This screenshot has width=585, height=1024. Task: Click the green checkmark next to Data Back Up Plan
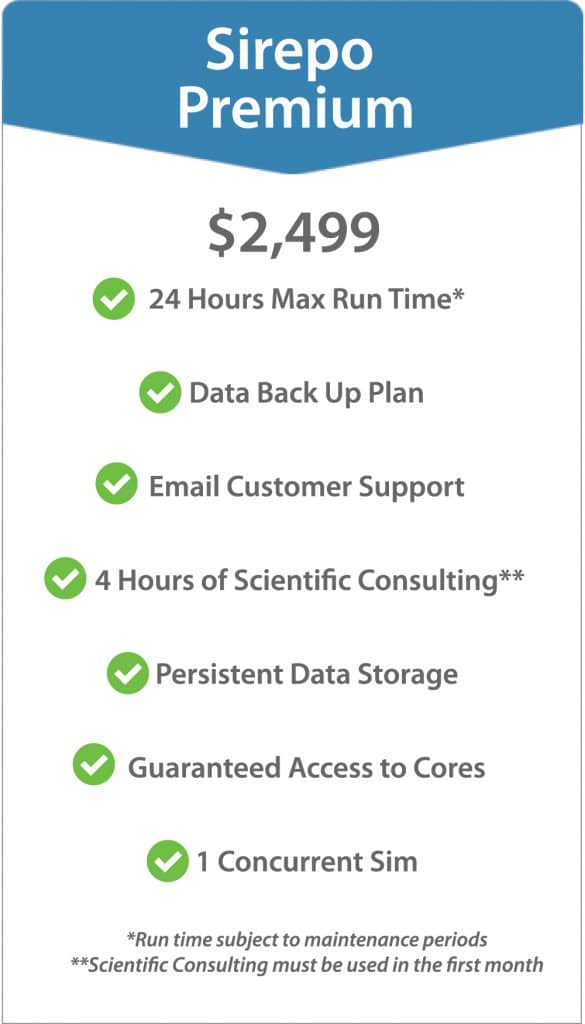160,392
